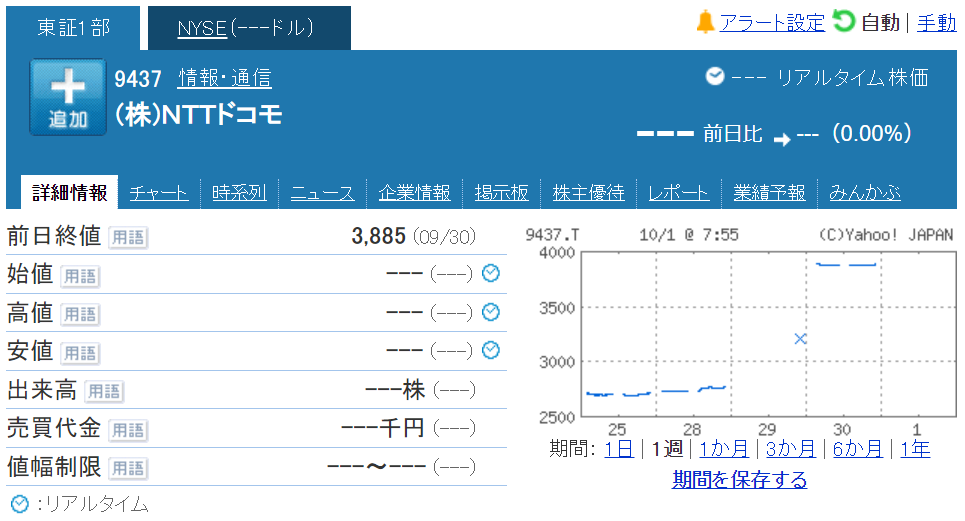Click the 前日比 label
The image size is (965, 521).
pos(732,133)
